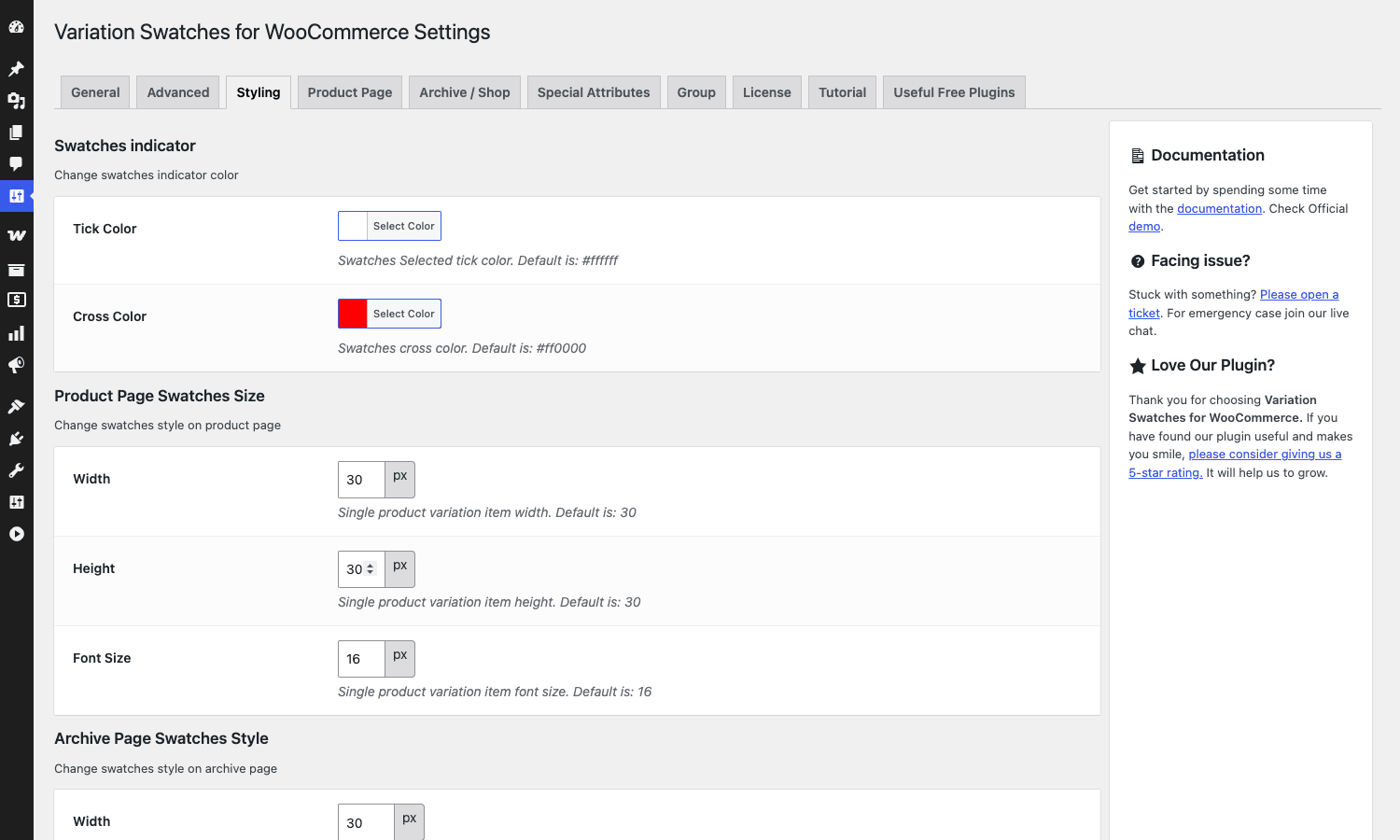Open WooCommerce icon in sidebar
Viewport: 1400px width, 840px height.
pyautogui.click(x=16, y=235)
